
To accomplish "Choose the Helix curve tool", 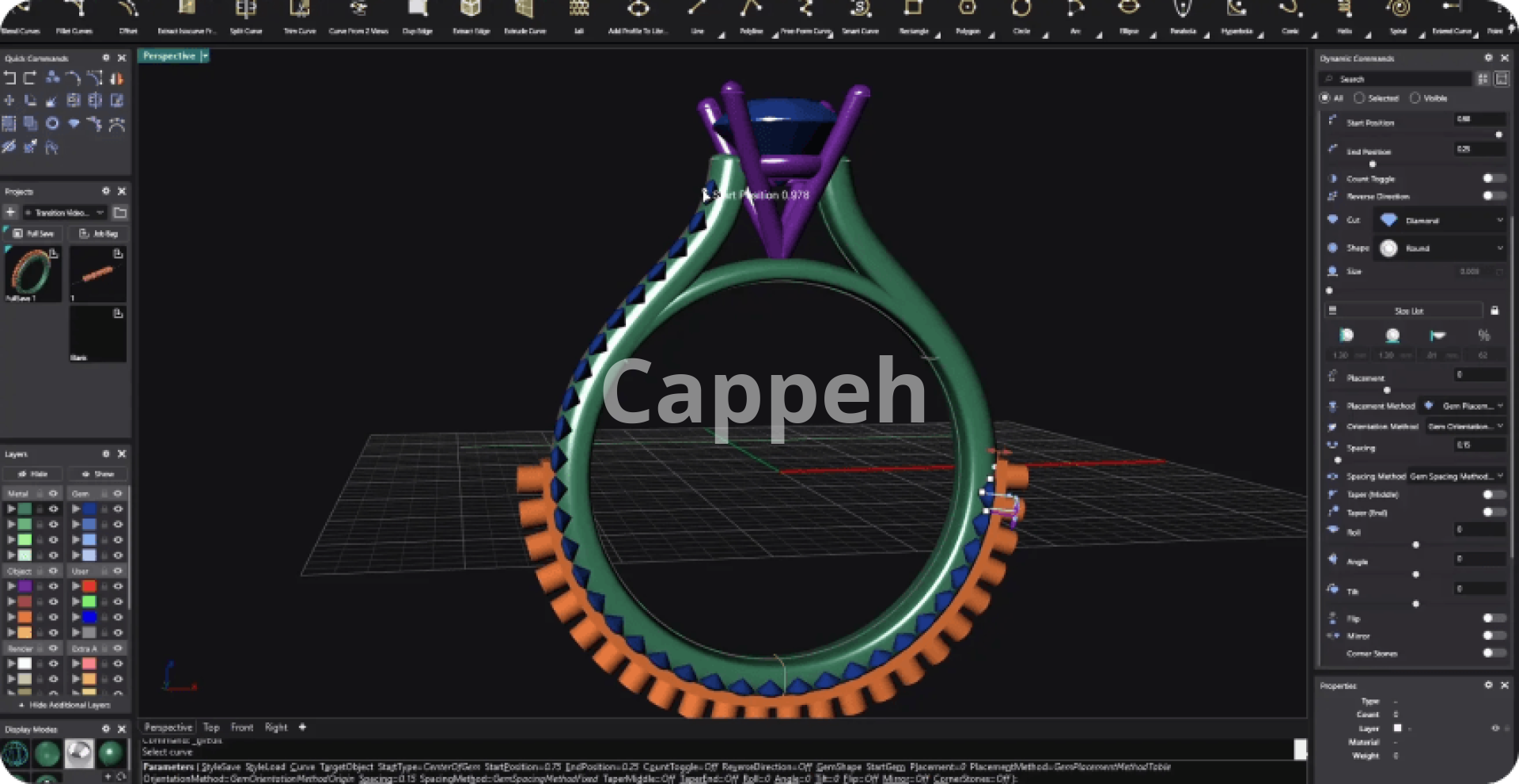I will click(1344, 10).
